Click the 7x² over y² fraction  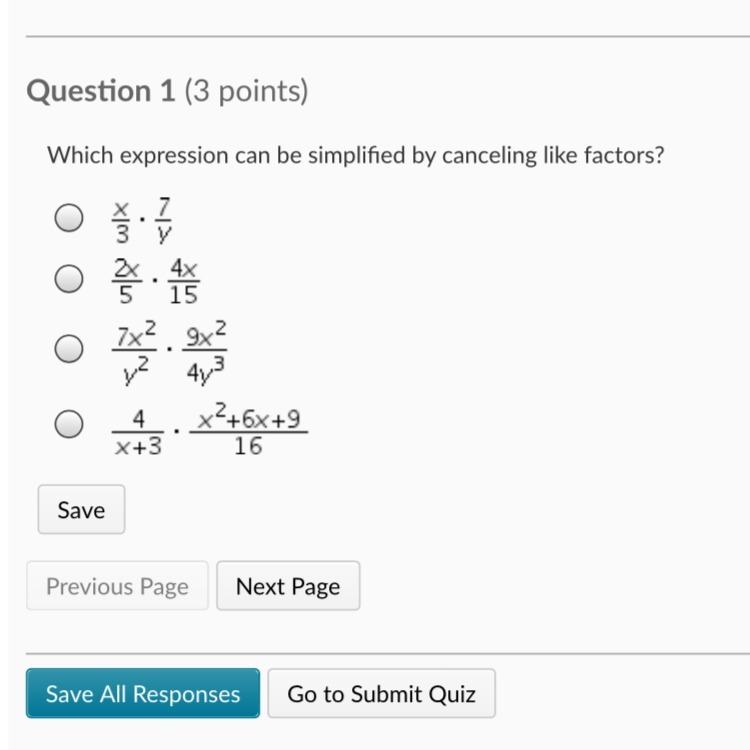136,349
